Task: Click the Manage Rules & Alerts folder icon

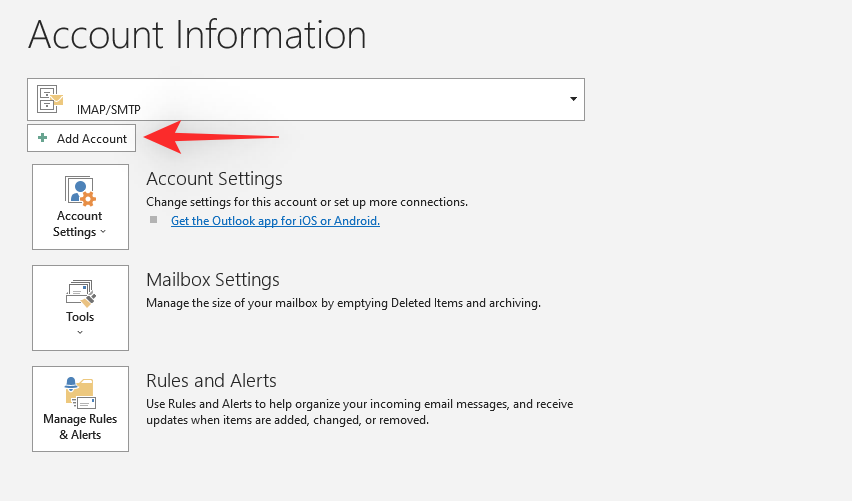Action: 80,393
